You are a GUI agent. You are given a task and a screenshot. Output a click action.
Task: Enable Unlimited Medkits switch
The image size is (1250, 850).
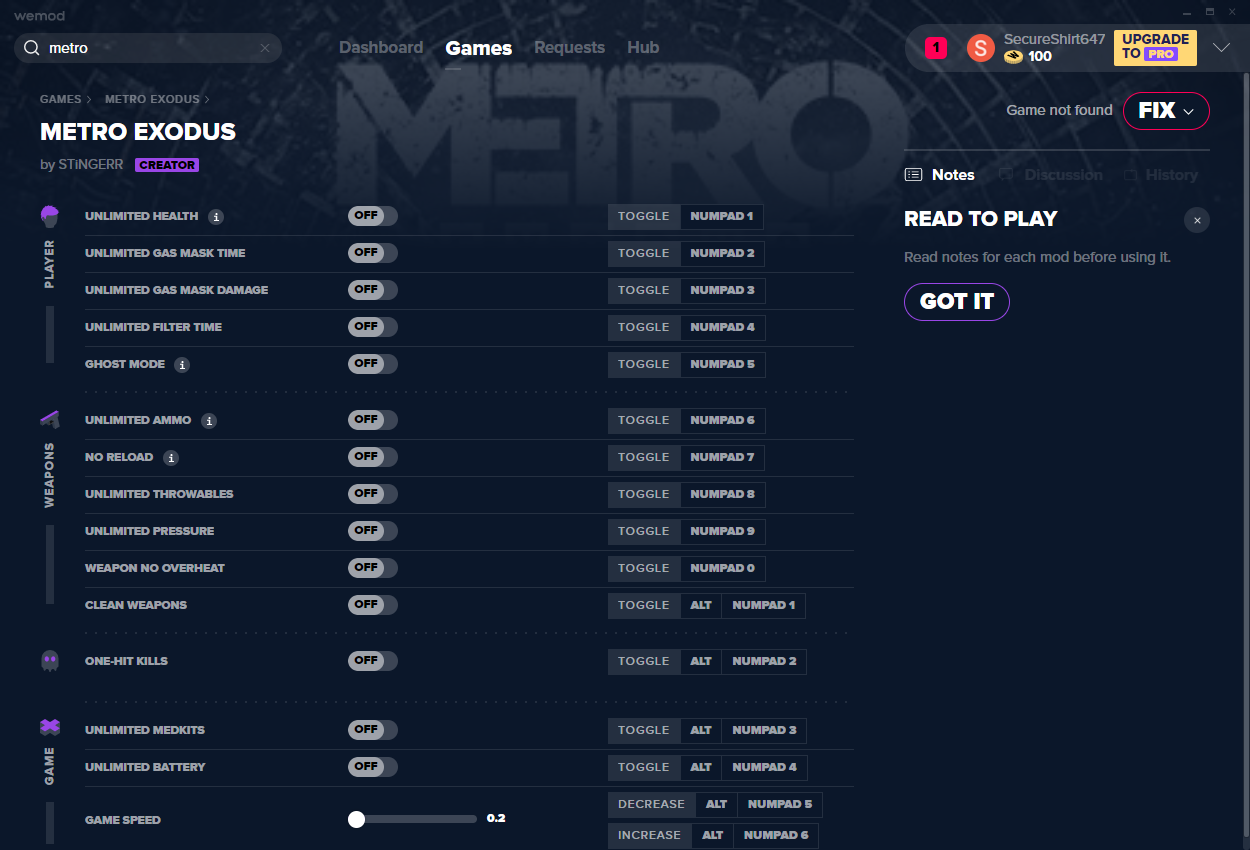(373, 730)
